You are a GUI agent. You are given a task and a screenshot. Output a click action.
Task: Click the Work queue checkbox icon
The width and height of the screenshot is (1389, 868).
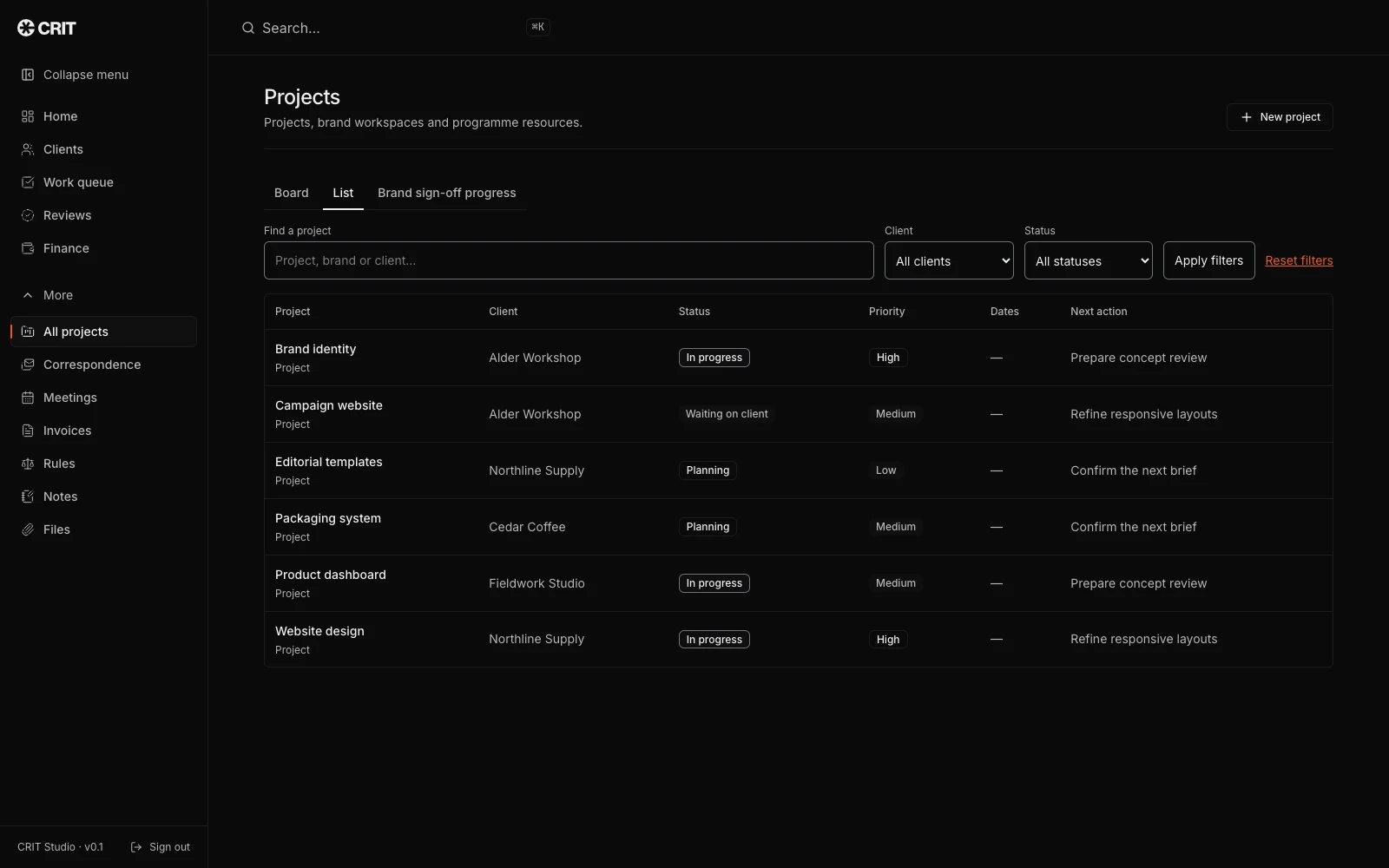[28, 182]
